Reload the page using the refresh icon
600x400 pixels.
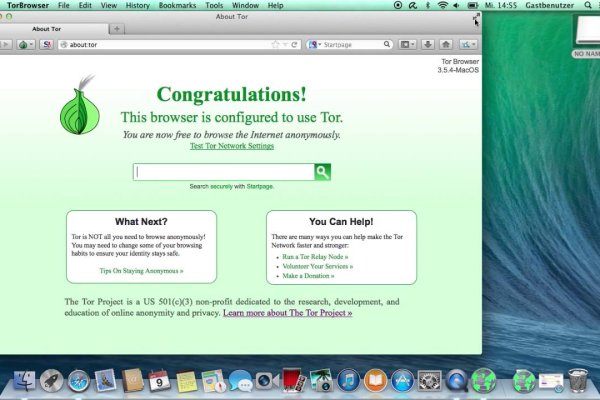[x=294, y=45]
